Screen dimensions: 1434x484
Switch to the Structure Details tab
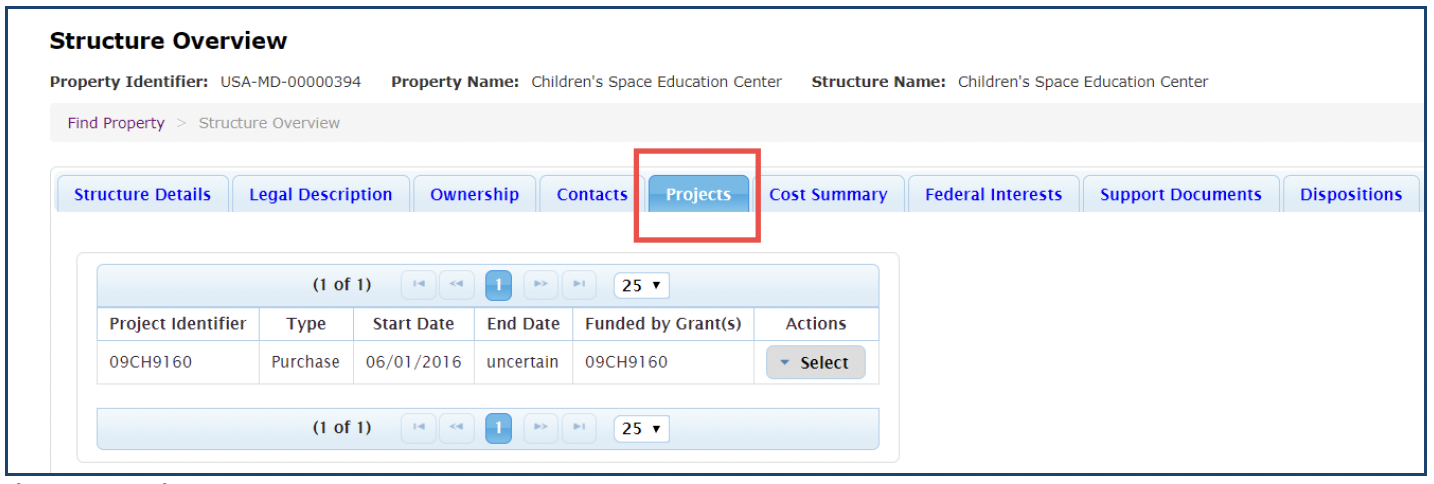click(x=142, y=195)
